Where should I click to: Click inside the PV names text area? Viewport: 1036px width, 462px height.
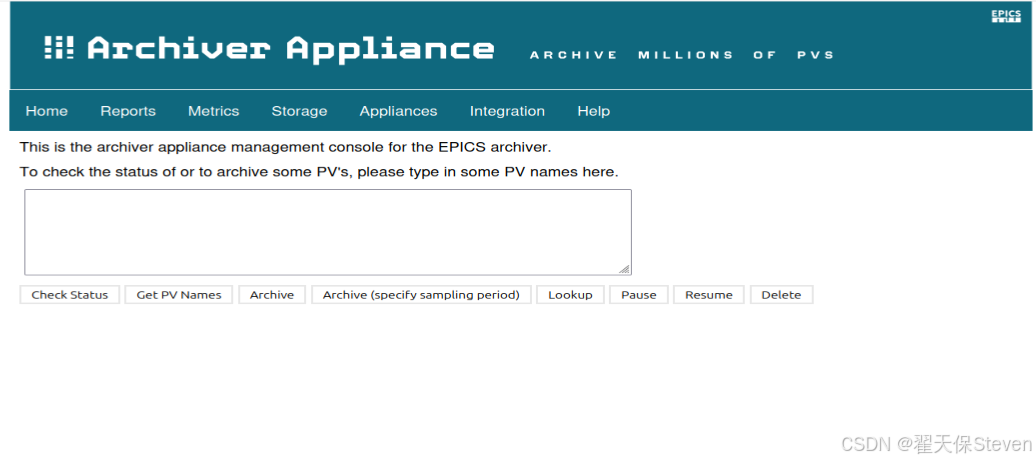point(328,232)
